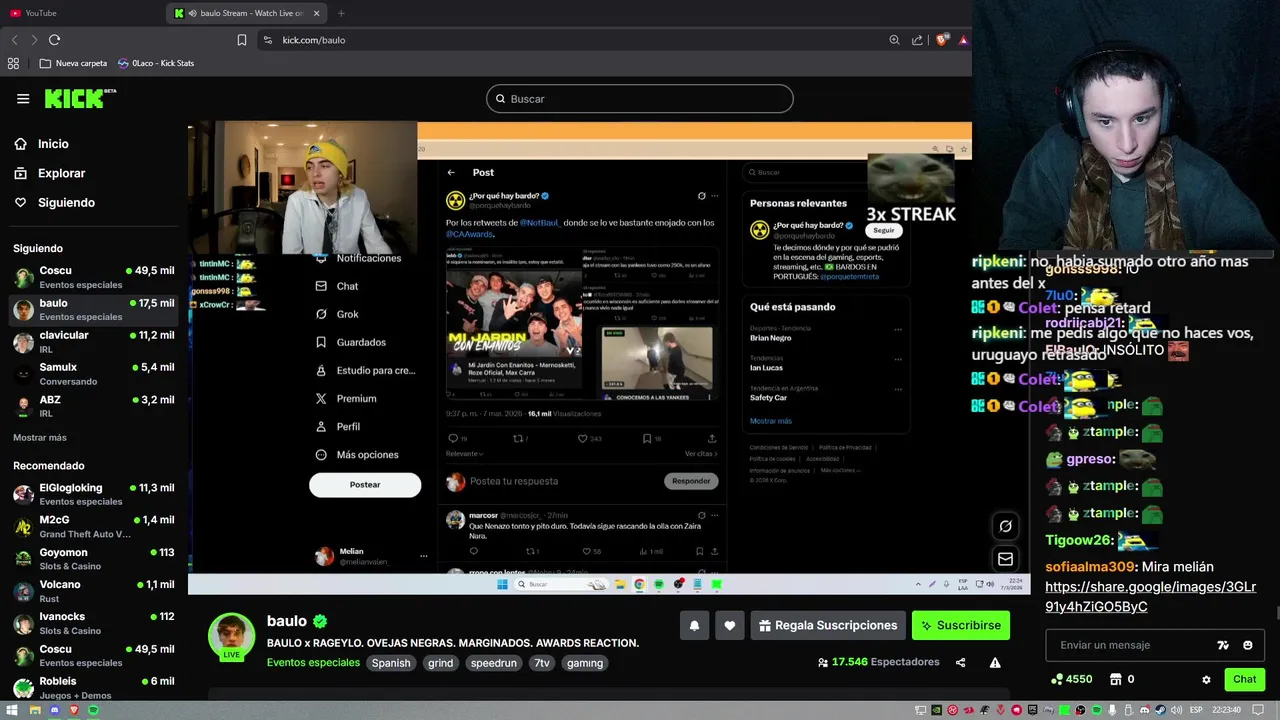Click the Spanish tag

click(391, 663)
